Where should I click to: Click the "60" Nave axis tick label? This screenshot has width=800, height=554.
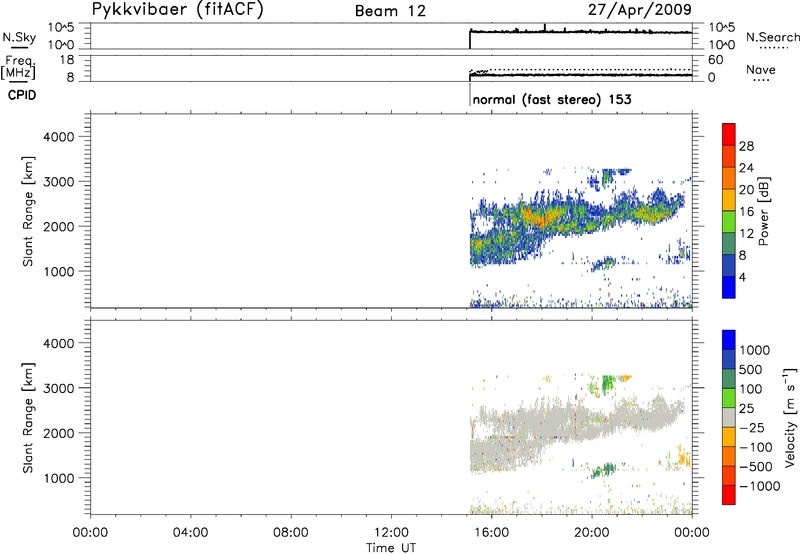(x=715, y=60)
